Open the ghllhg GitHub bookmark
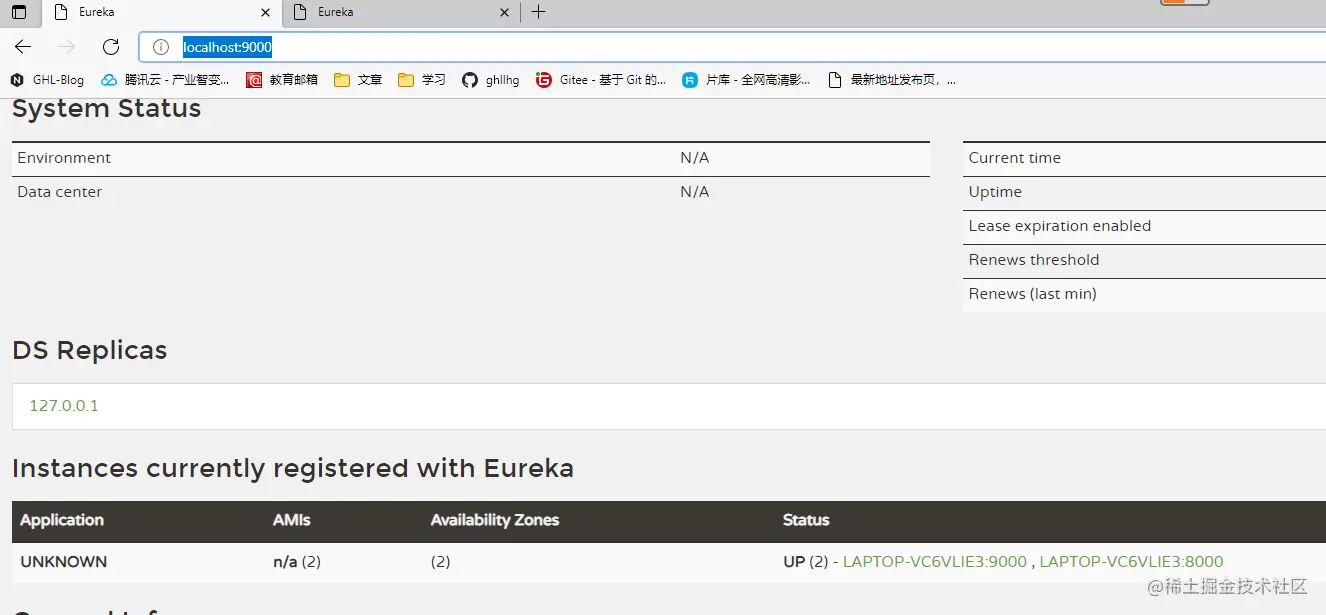This screenshot has width=1326, height=615. point(491,80)
